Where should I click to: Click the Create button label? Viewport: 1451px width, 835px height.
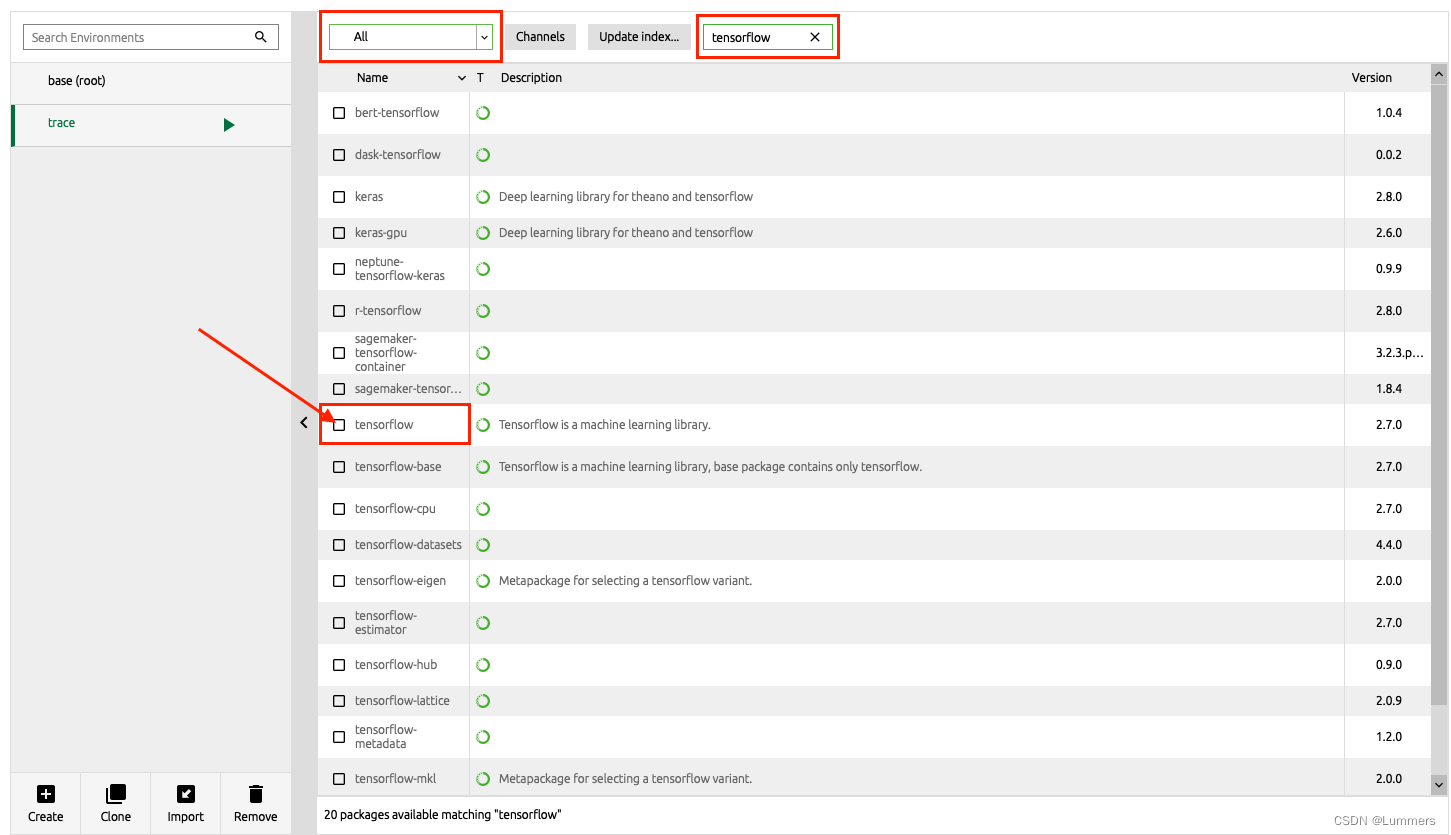click(x=45, y=817)
